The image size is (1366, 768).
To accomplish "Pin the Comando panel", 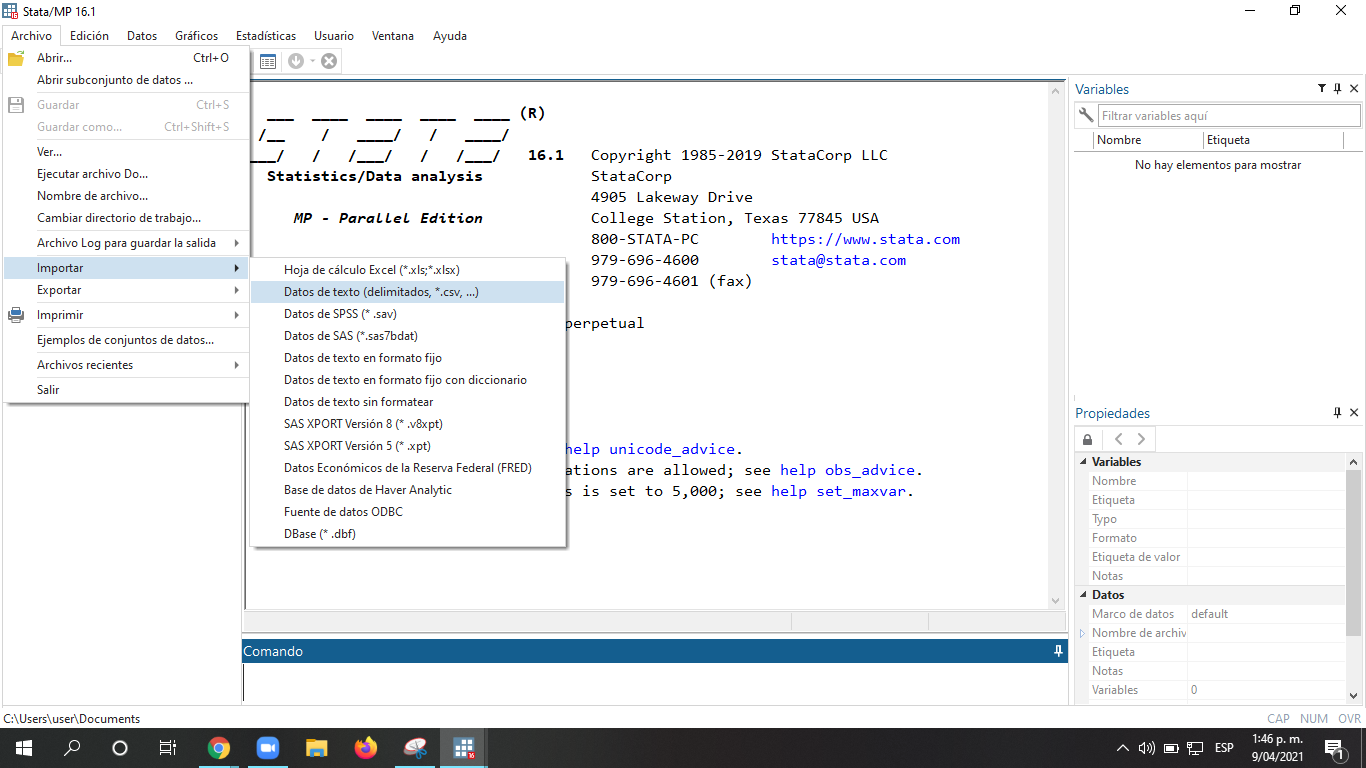I will point(1058,651).
